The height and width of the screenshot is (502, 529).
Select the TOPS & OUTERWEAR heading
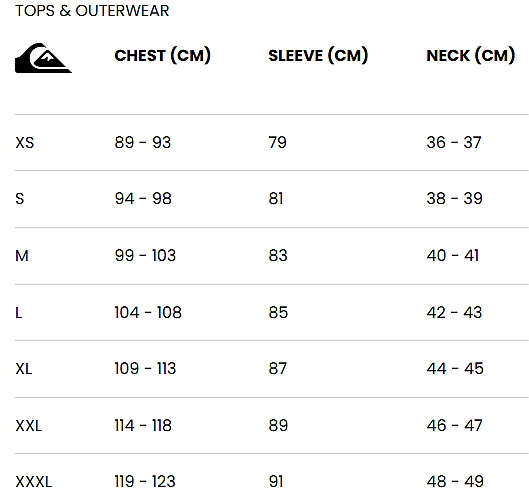(92, 11)
